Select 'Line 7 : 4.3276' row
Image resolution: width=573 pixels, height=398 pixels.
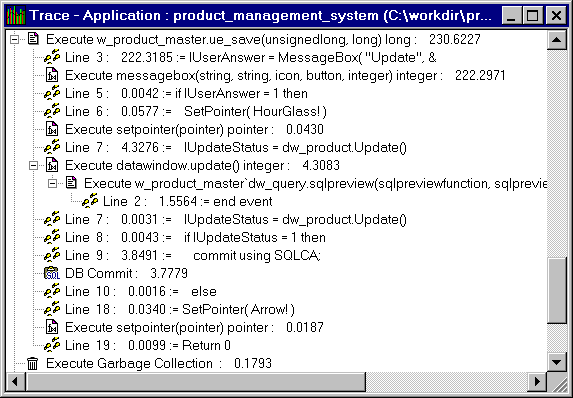pos(236,147)
